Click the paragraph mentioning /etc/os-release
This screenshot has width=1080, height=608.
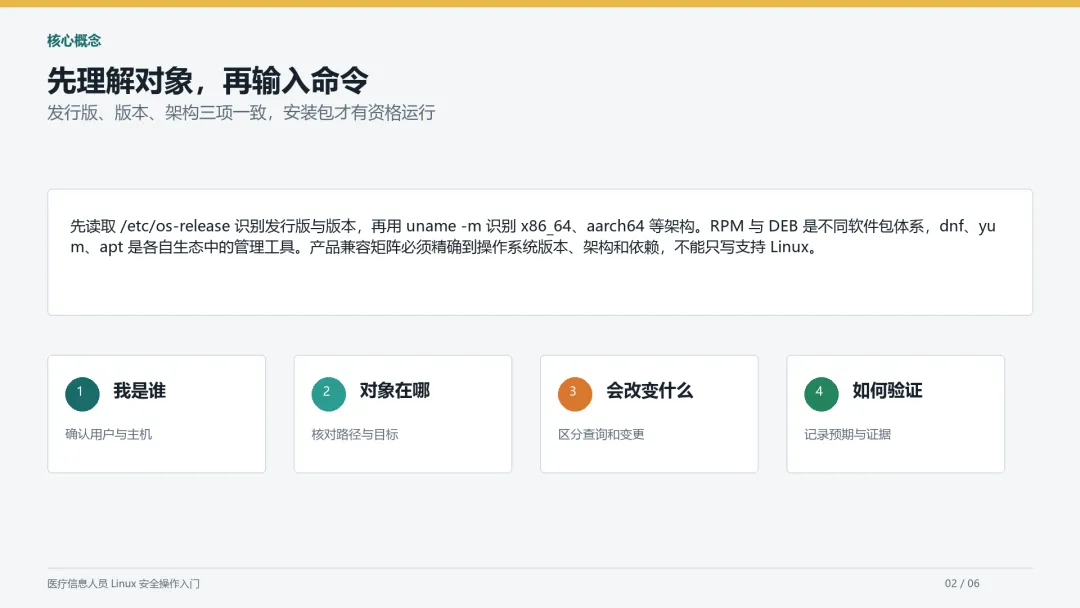(532, 236)
